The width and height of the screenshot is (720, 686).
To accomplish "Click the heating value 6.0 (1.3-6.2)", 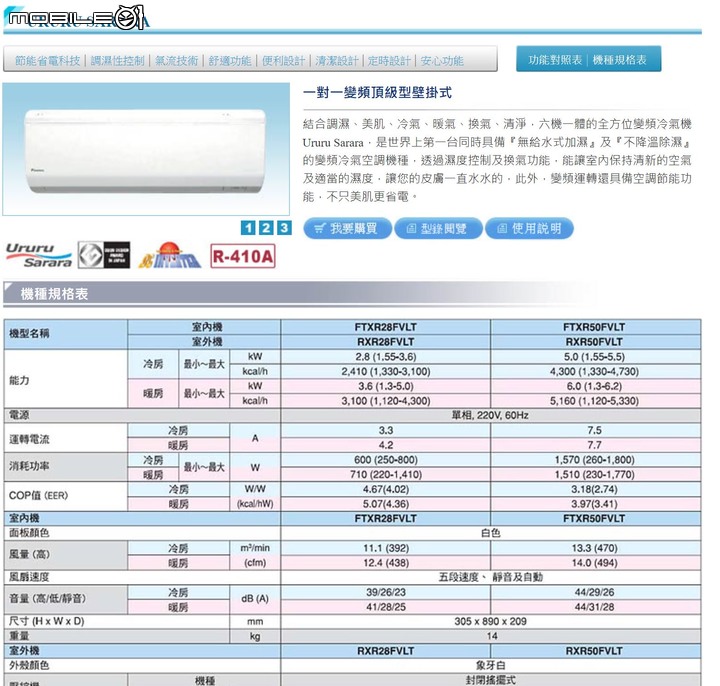I will click(594, 386).
